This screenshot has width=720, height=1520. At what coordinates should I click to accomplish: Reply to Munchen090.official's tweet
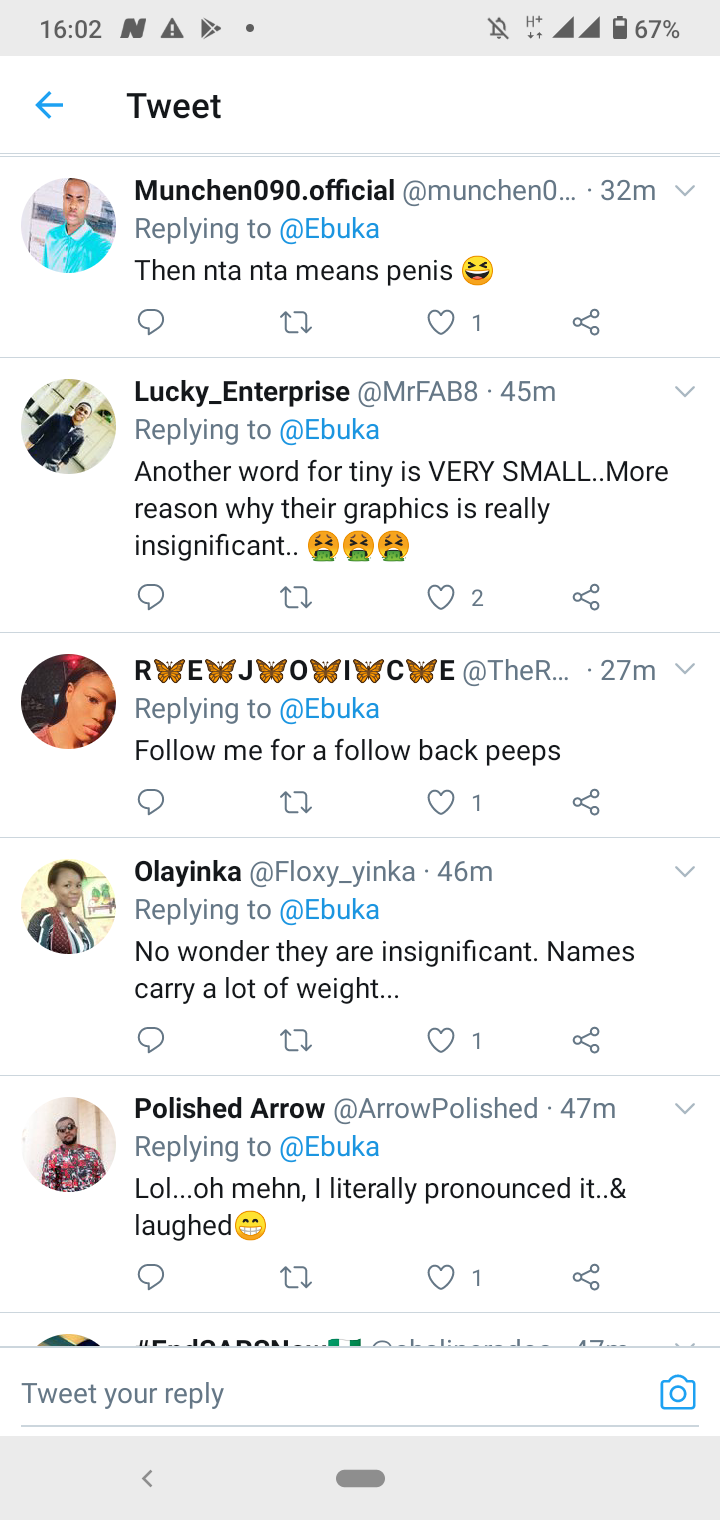151,322
